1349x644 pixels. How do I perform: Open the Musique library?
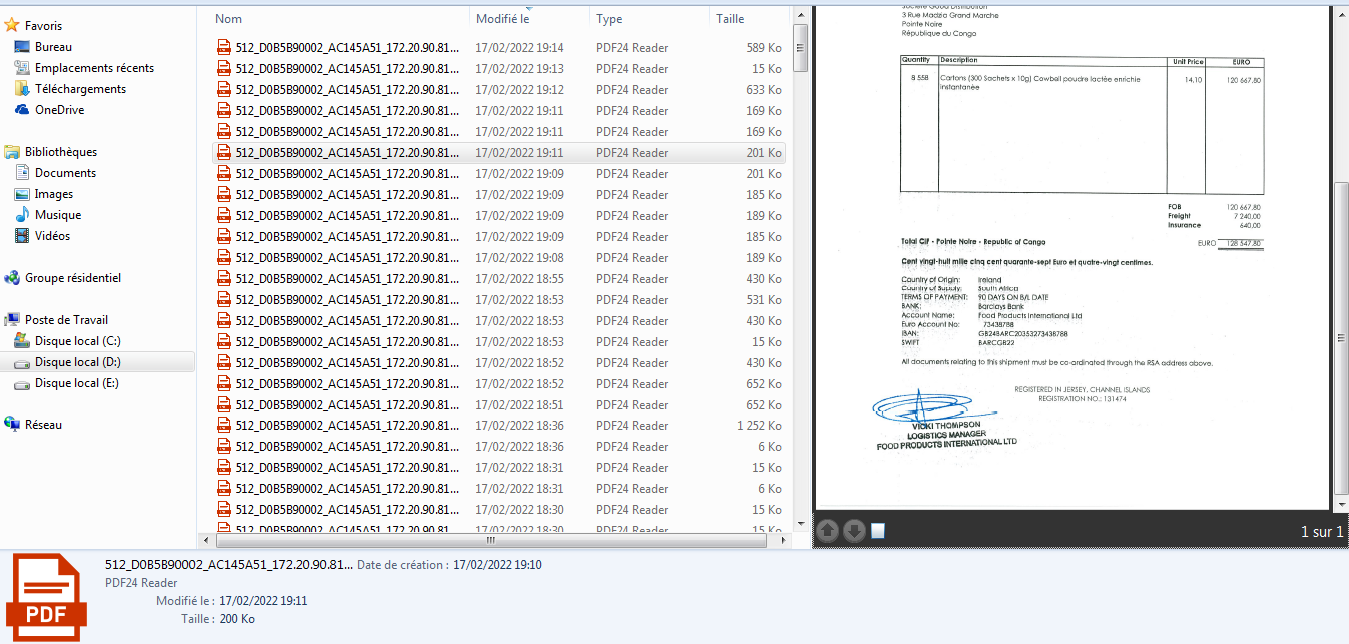57,215
